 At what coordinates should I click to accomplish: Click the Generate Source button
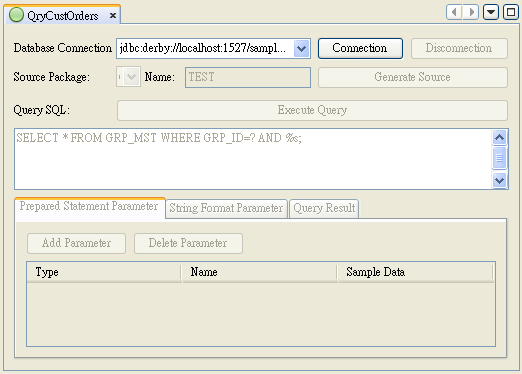point(413,77)
